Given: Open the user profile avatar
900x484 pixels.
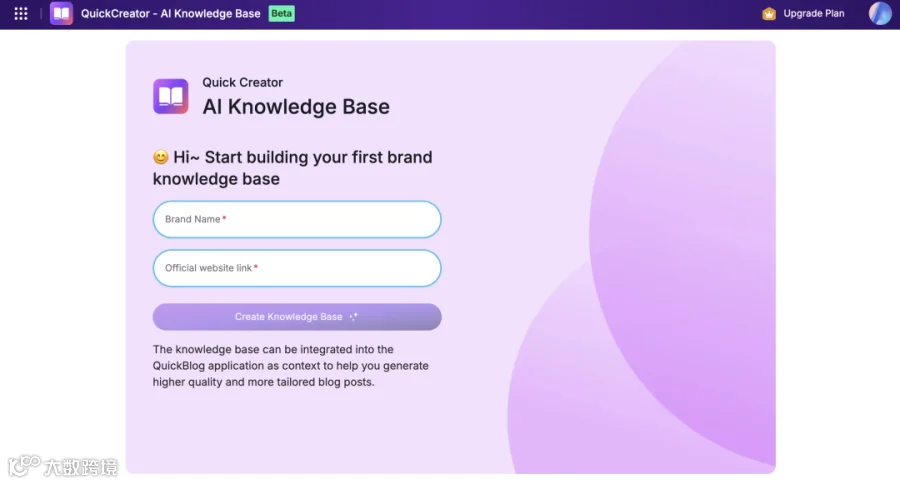Looking at the screenshot, I should coord(880,13).
